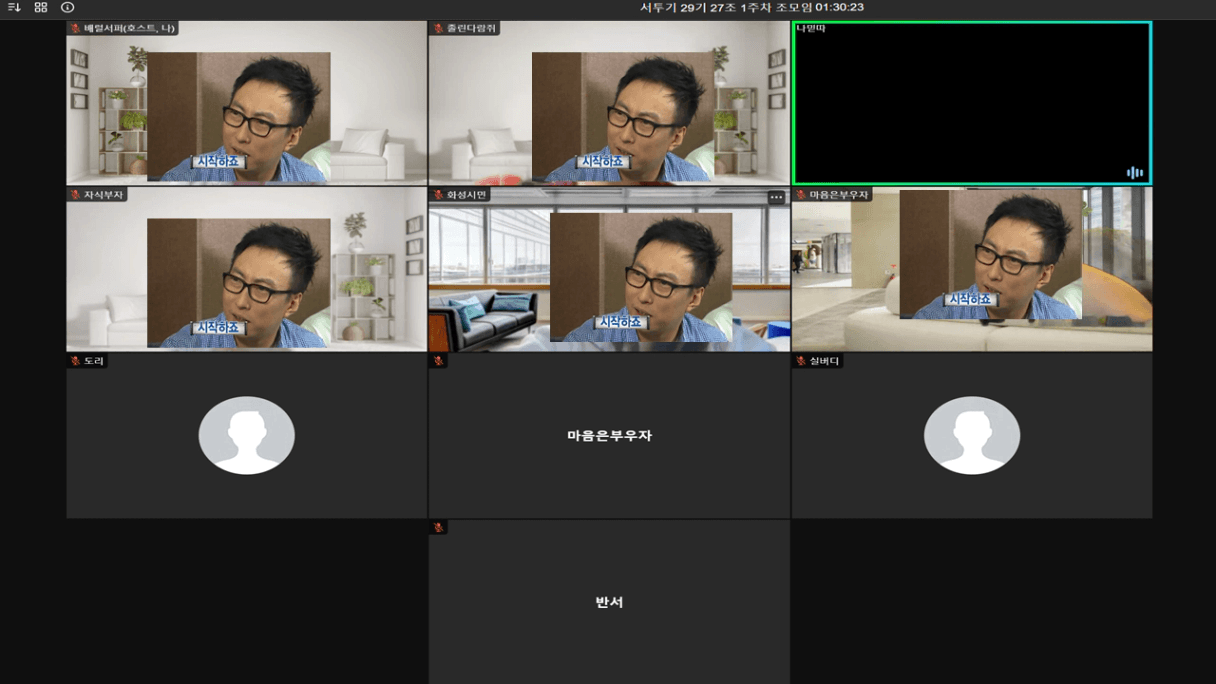Screen dimensions: 1216x684
Task: Click the 반서 name in bottom tile
Action: 609,602
